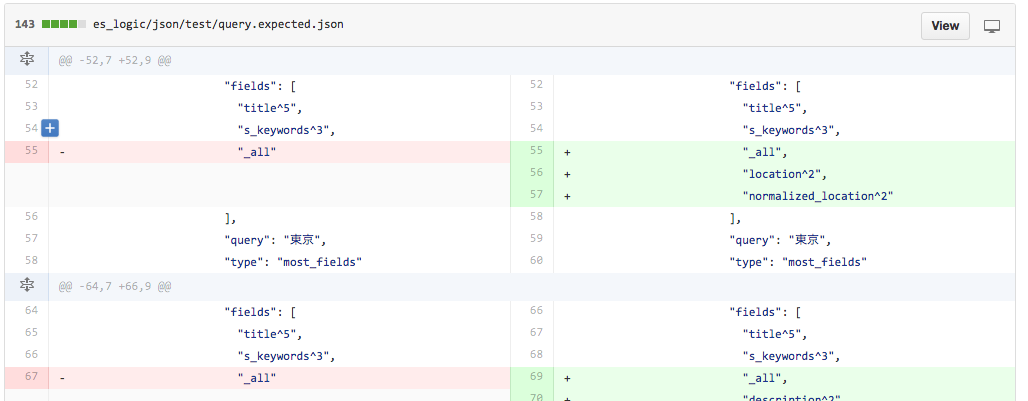Click "s_keywords^3" on old line 66
Image resolution: width=1028 pixels, height=401 pixels.
[x=287, y=356]
